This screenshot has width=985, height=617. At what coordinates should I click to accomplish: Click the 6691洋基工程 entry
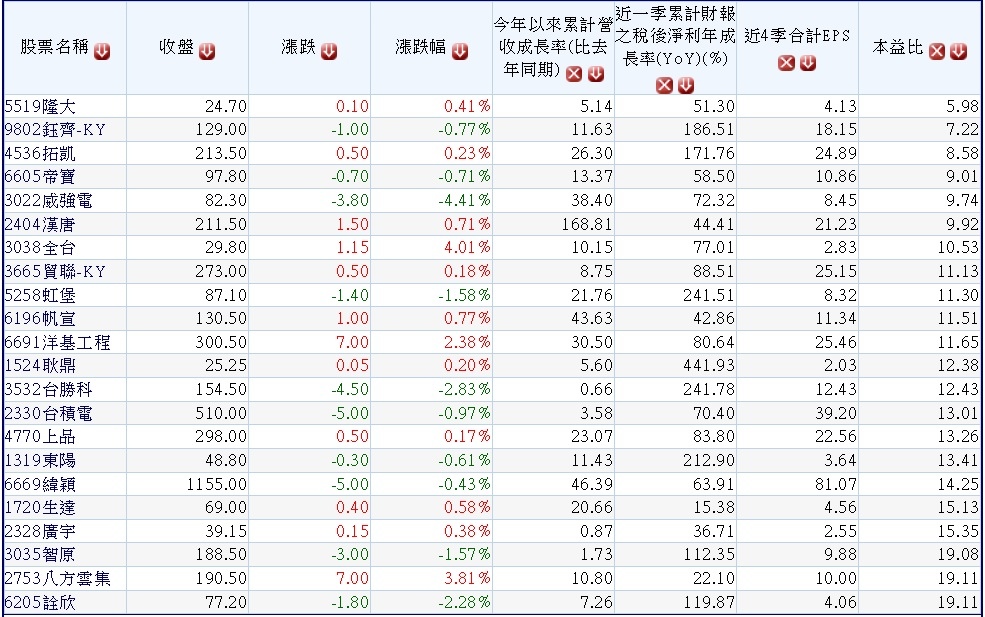[x=57, y=342]
